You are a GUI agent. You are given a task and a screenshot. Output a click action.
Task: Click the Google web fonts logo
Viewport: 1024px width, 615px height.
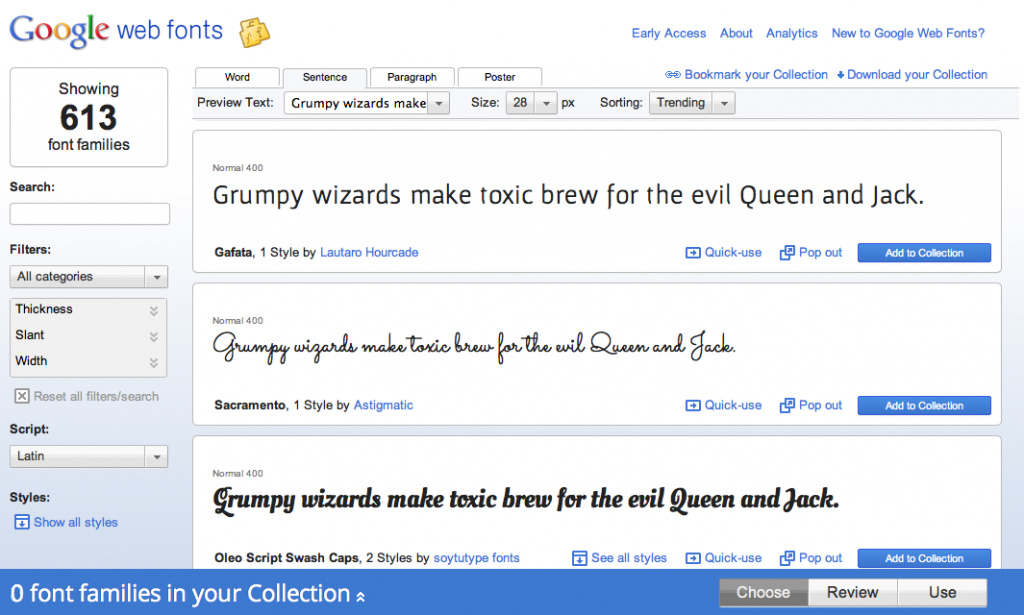pyautogui.click(x=116, y=31)
